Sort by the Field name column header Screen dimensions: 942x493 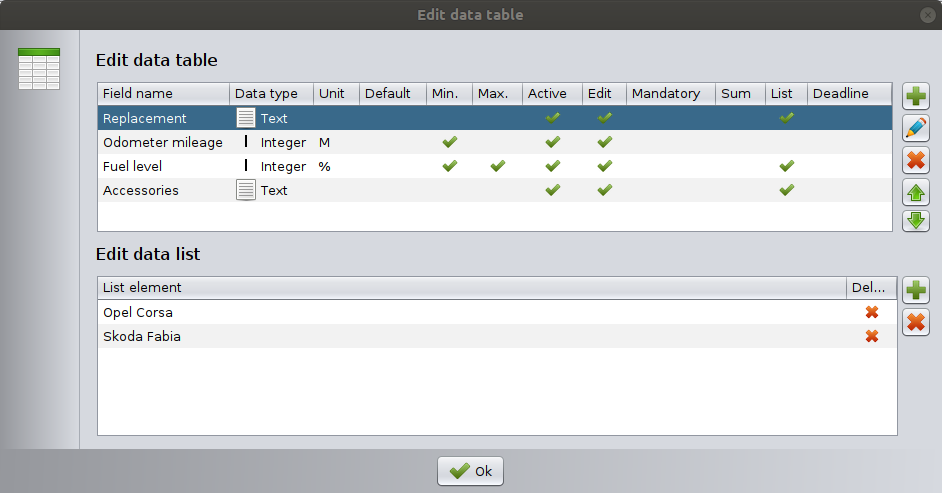coord(163,93)
